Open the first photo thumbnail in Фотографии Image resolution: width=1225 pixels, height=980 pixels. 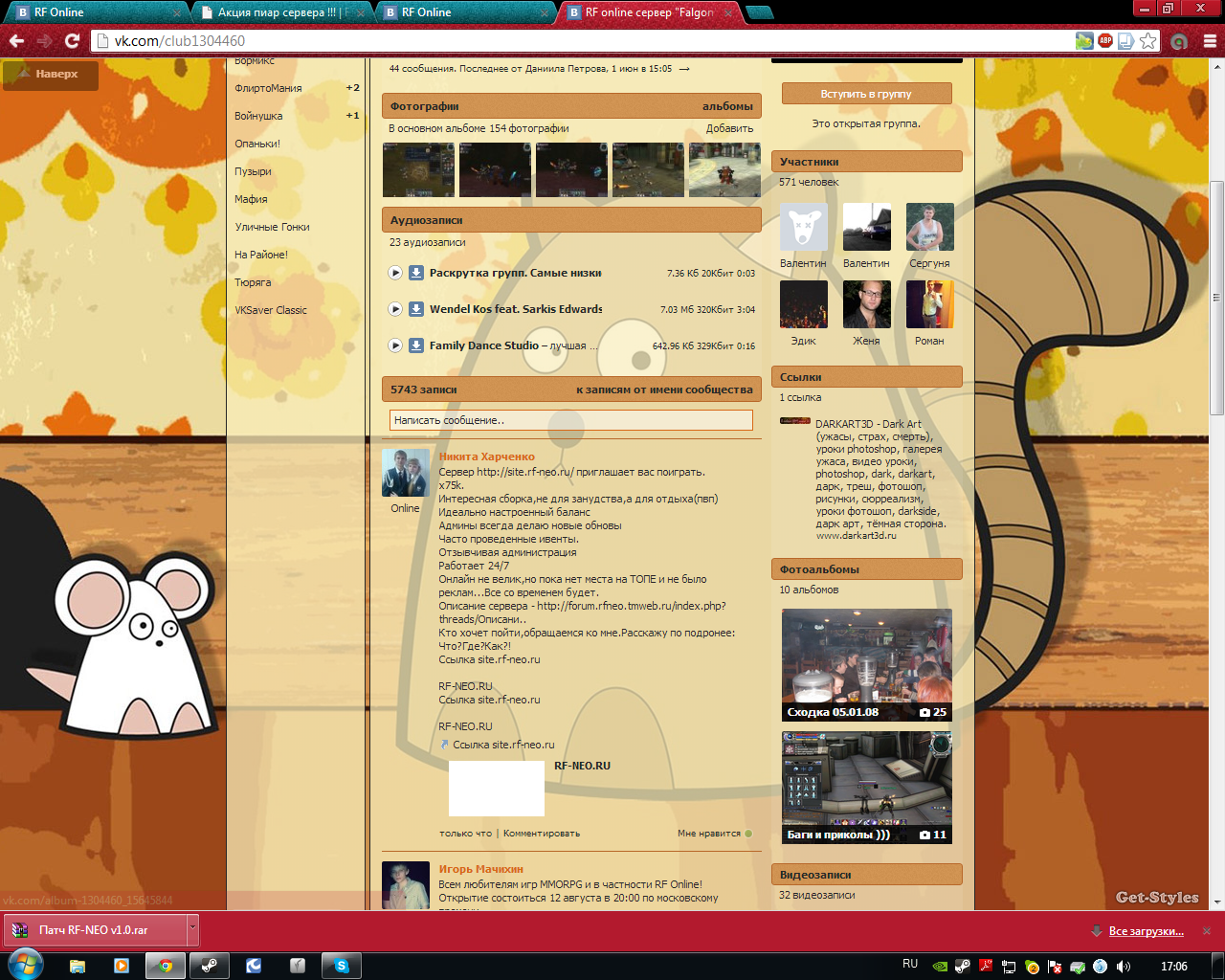(x=418, y=170)
